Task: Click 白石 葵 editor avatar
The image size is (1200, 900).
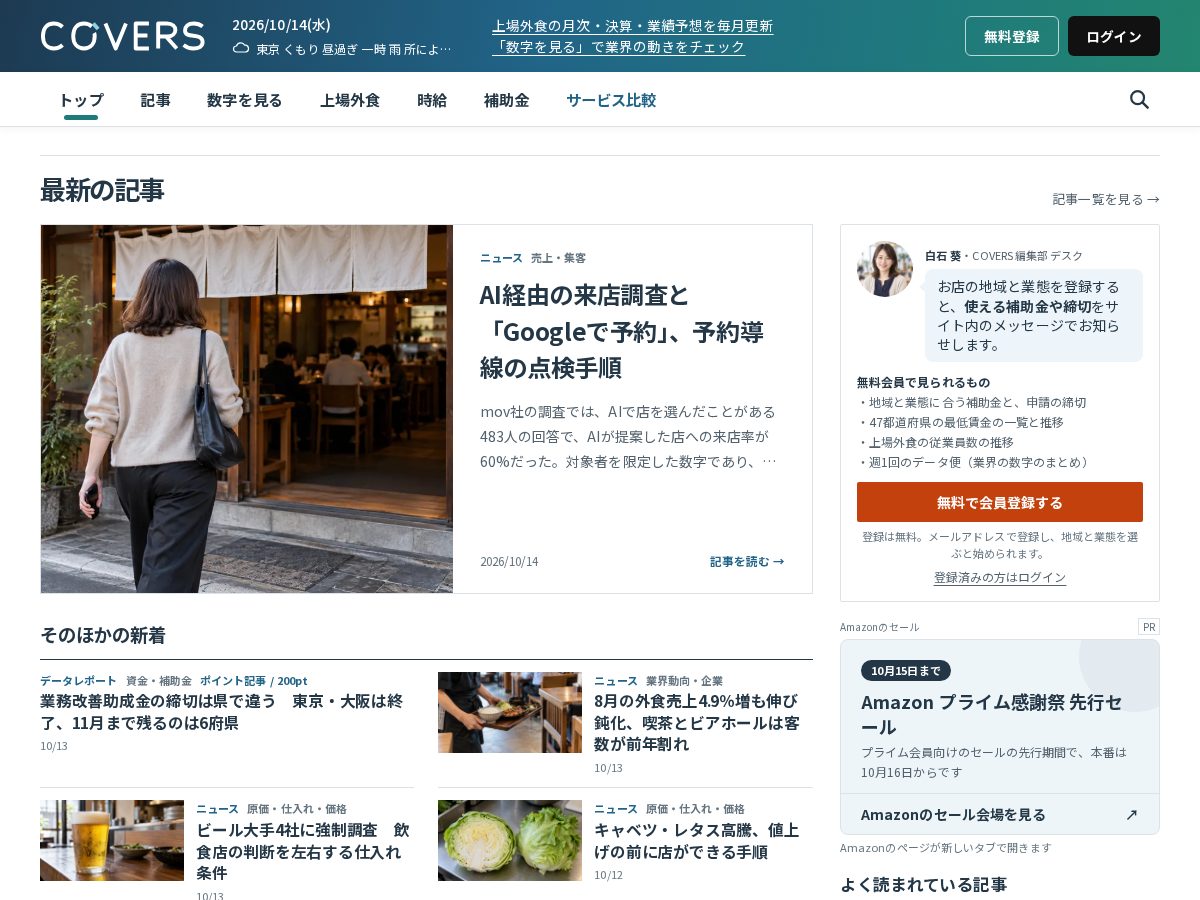Action: point(885,269)
